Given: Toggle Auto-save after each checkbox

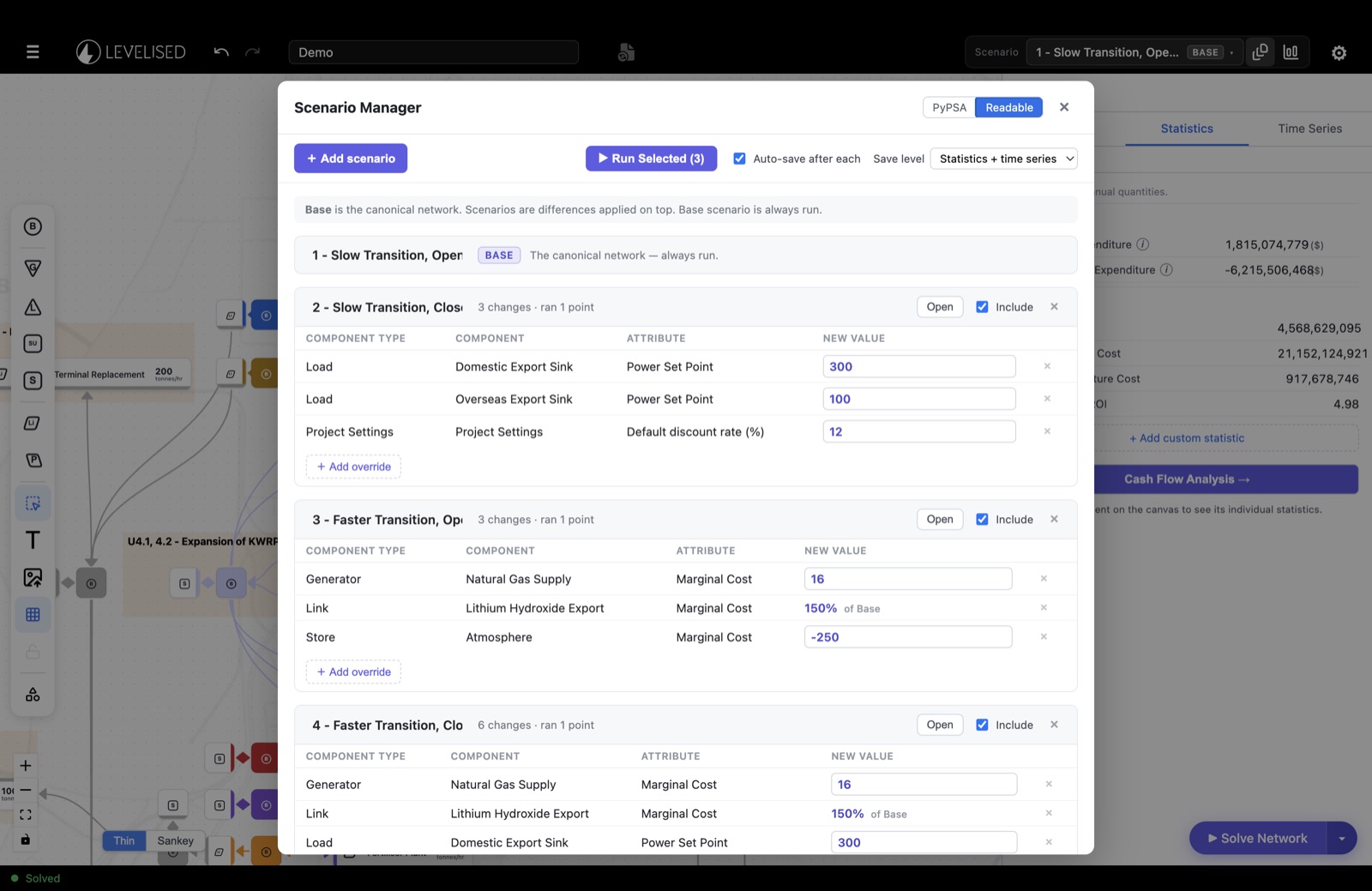Looking at the screenshot, I should tap(739, 159).
